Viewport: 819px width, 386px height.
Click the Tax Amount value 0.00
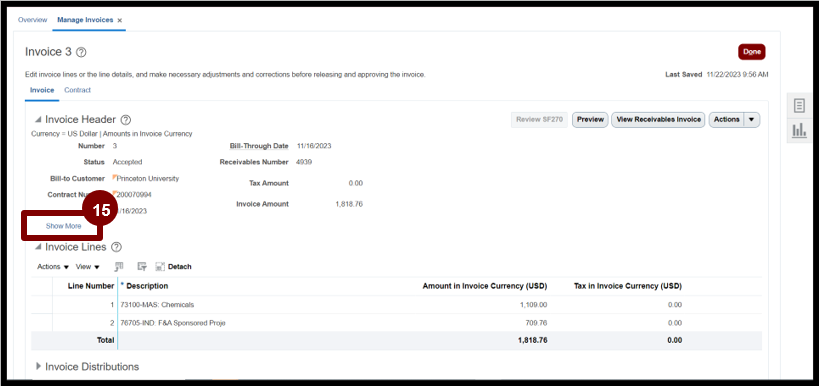(x=356, y=183)
